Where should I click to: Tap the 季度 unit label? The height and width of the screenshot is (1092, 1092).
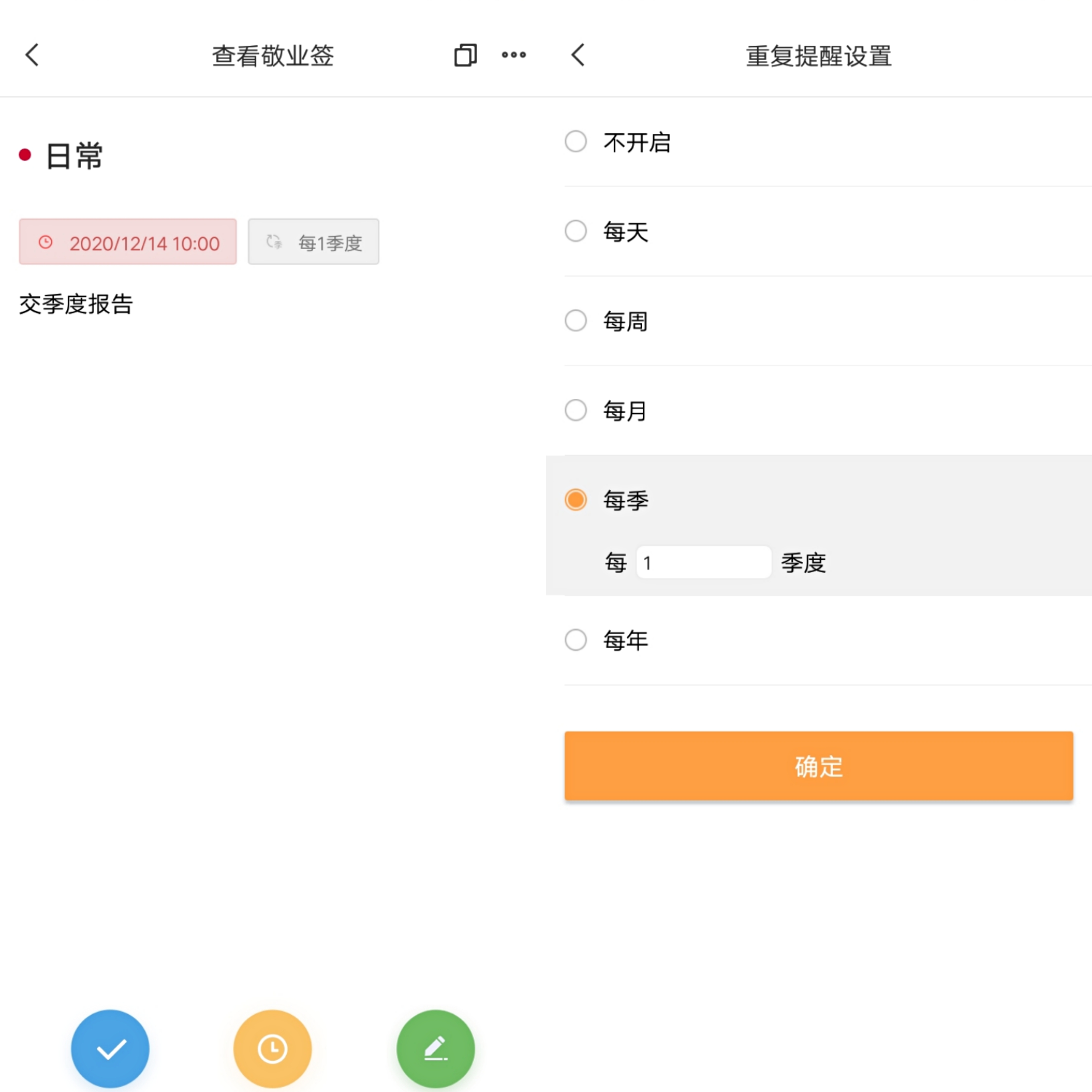pyautogui.click(x=803, y=563)
